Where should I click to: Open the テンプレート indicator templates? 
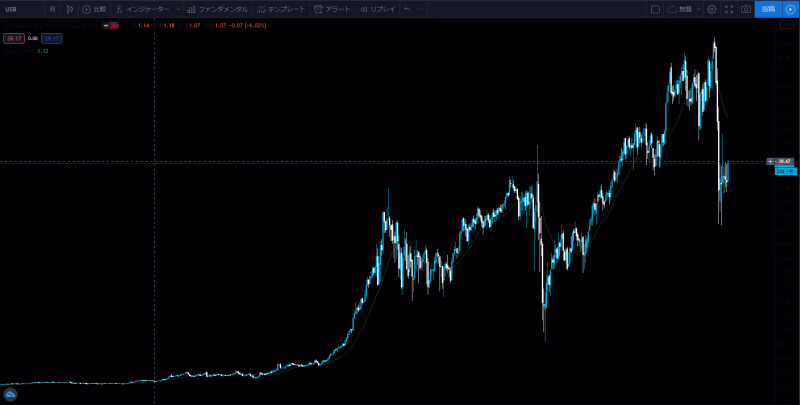point(282,9)
